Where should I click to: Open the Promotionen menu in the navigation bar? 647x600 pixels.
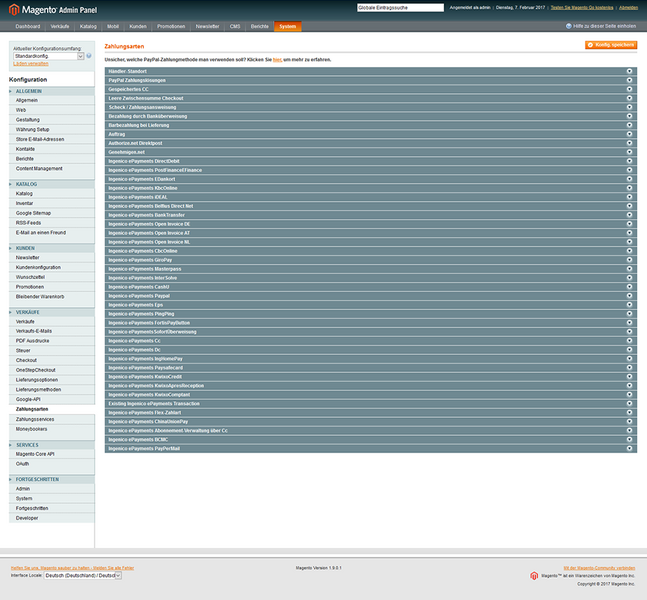[x=171, y=26]
